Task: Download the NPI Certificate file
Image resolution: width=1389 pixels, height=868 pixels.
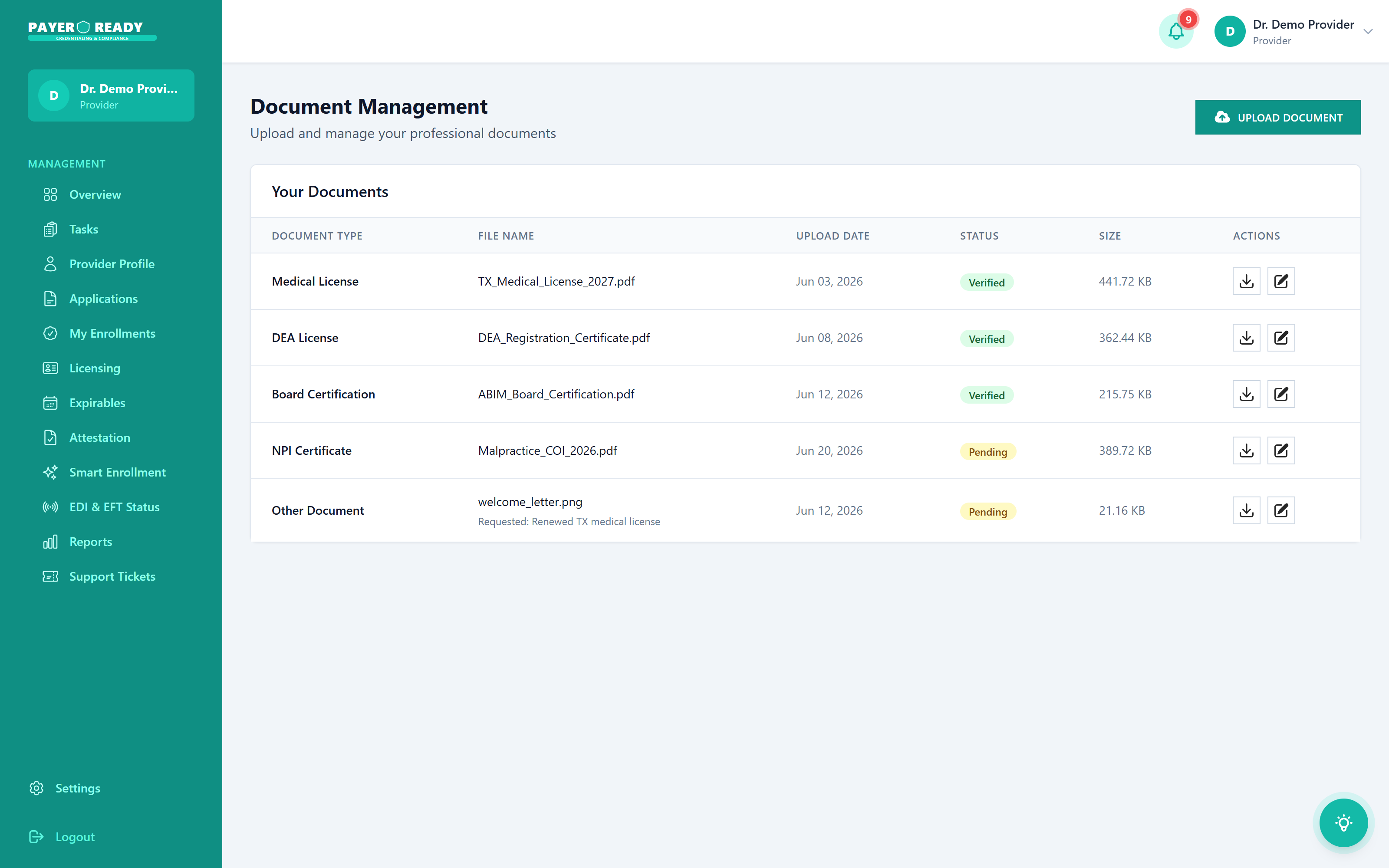Action: click(x=1246, y=450)
